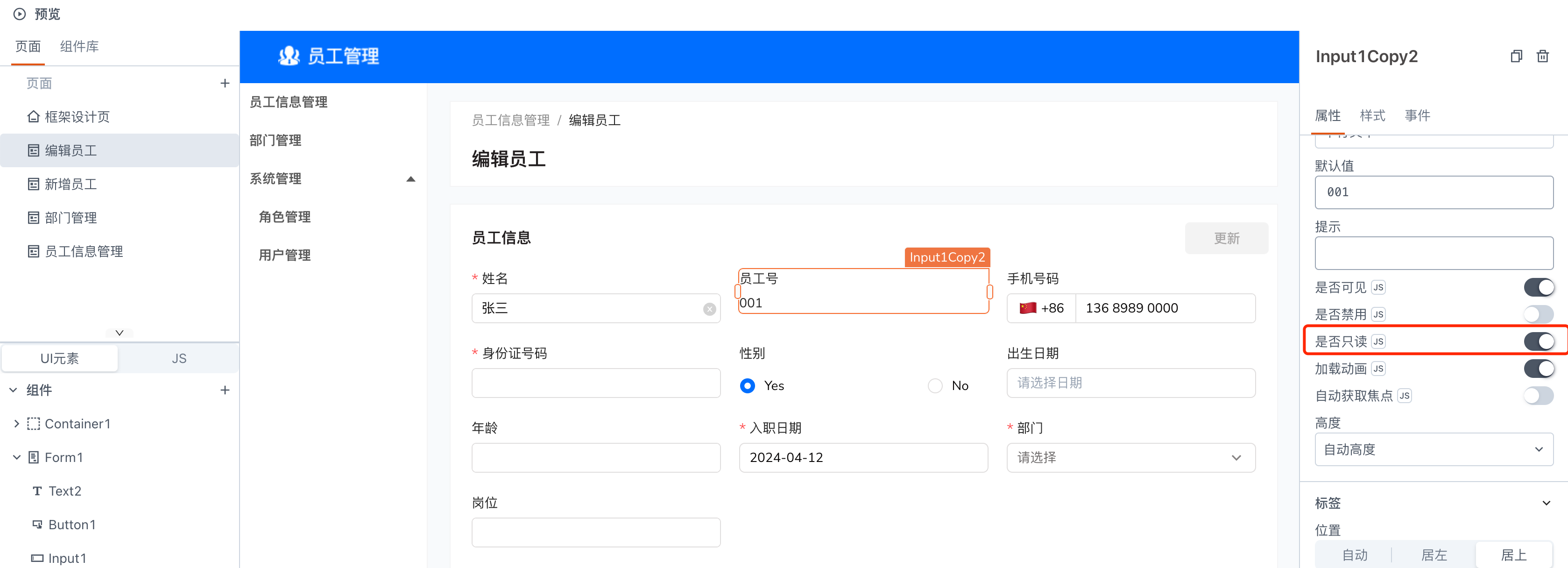Click the copy component icon
Viewport: 1568px width, 568px height.
point(1516,56)
